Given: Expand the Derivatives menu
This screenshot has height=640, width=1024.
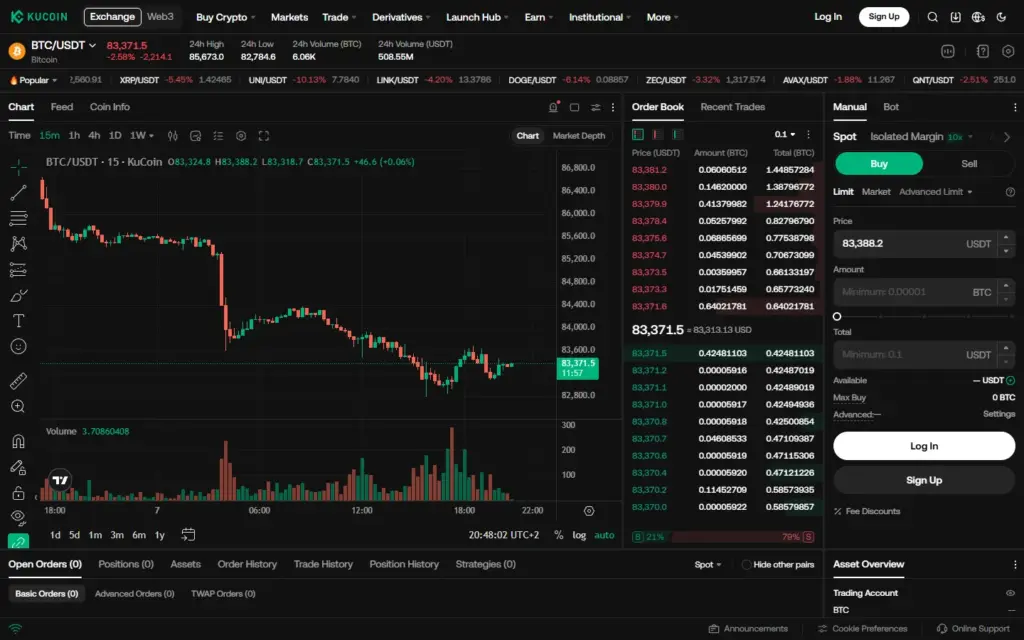Looking at the screenshot, I should point(401,17).
